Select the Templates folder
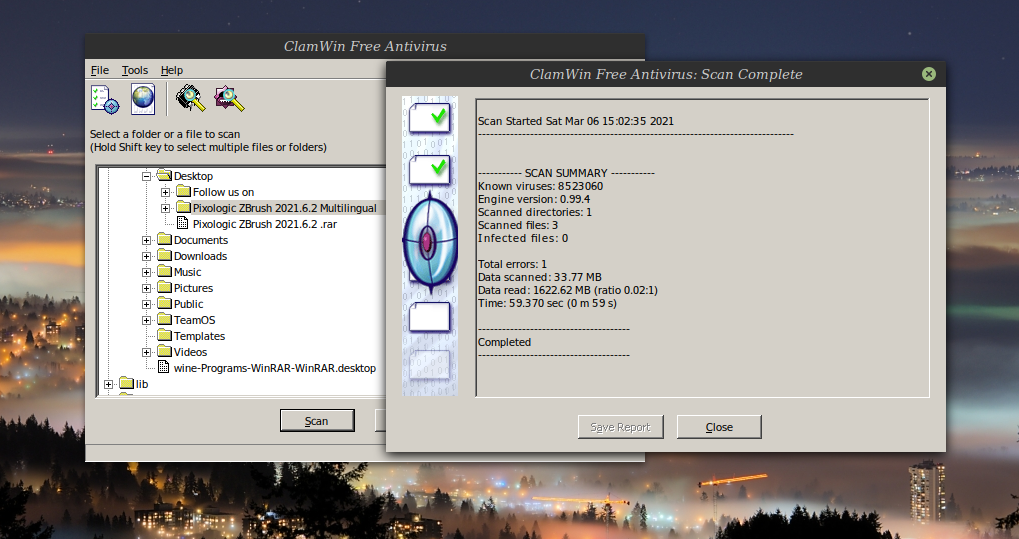 [199, 336]
